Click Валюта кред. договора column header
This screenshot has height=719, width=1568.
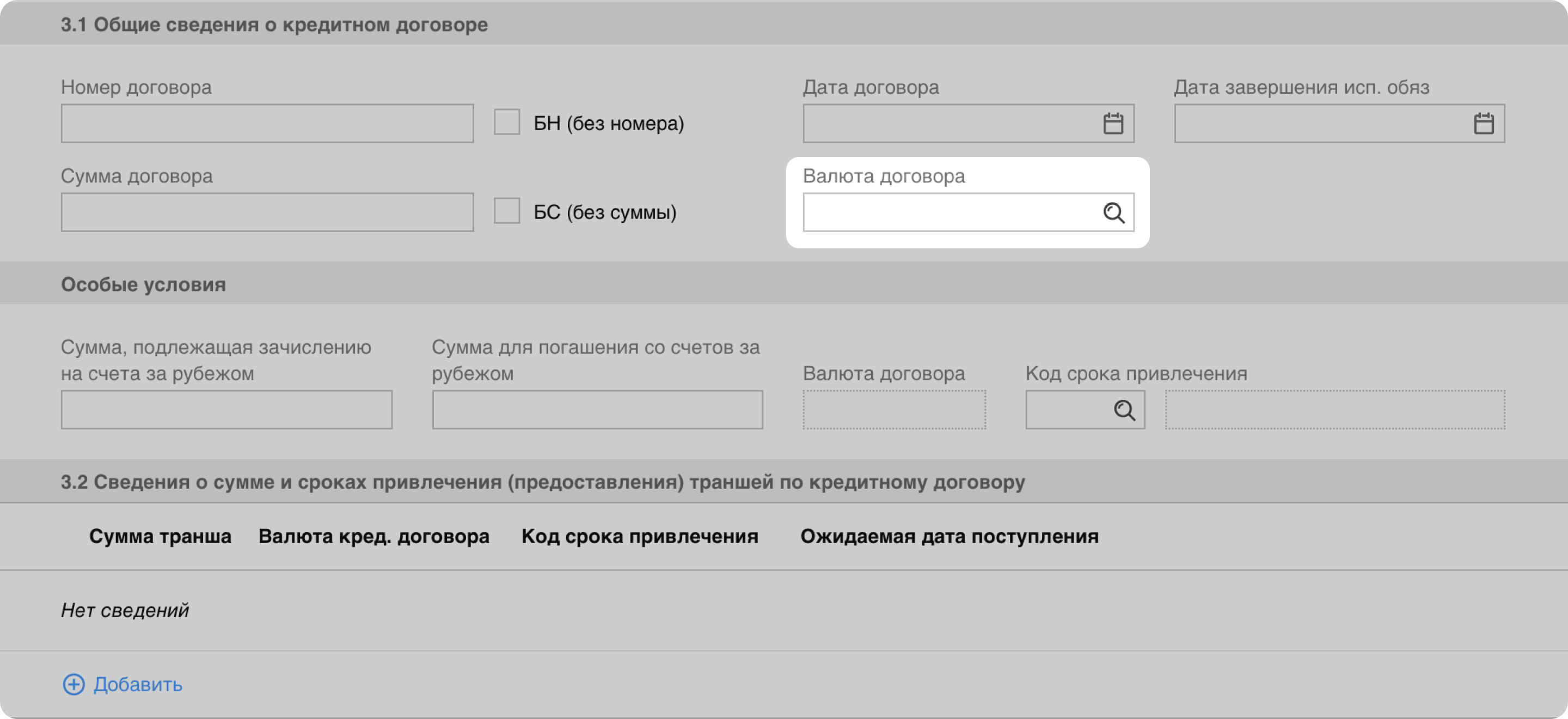373,537
